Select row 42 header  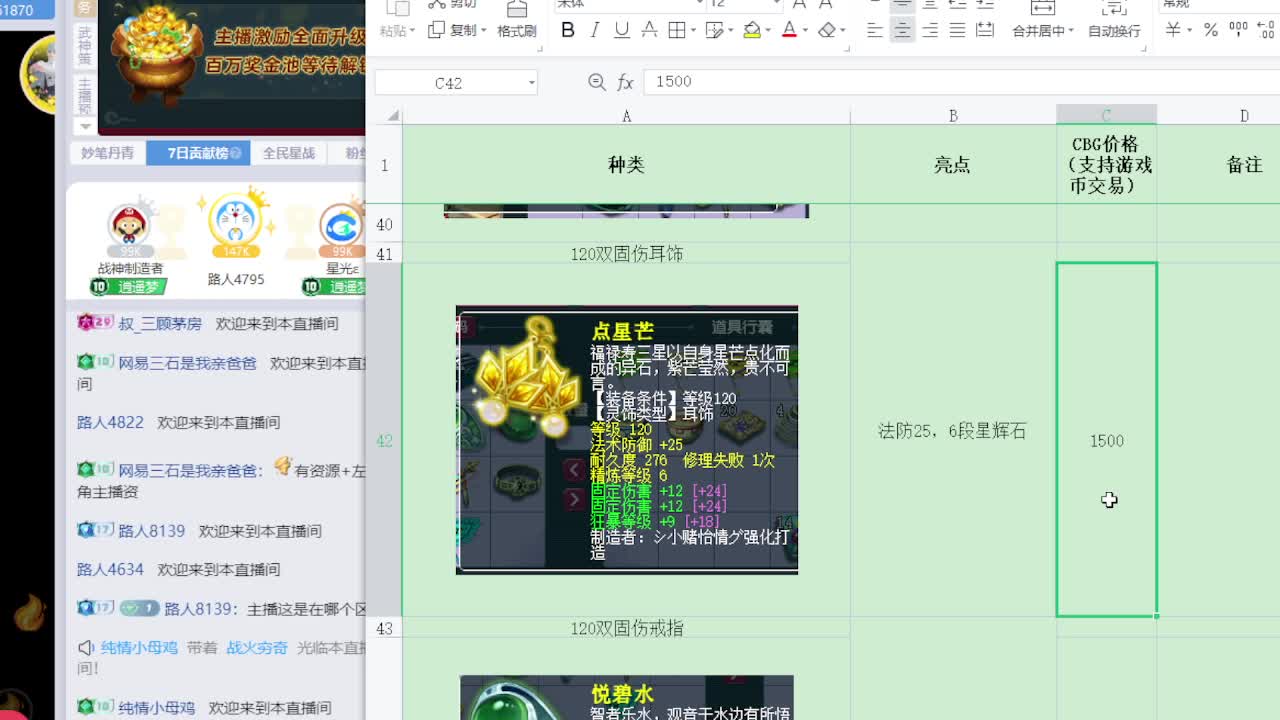pos(384,440)
